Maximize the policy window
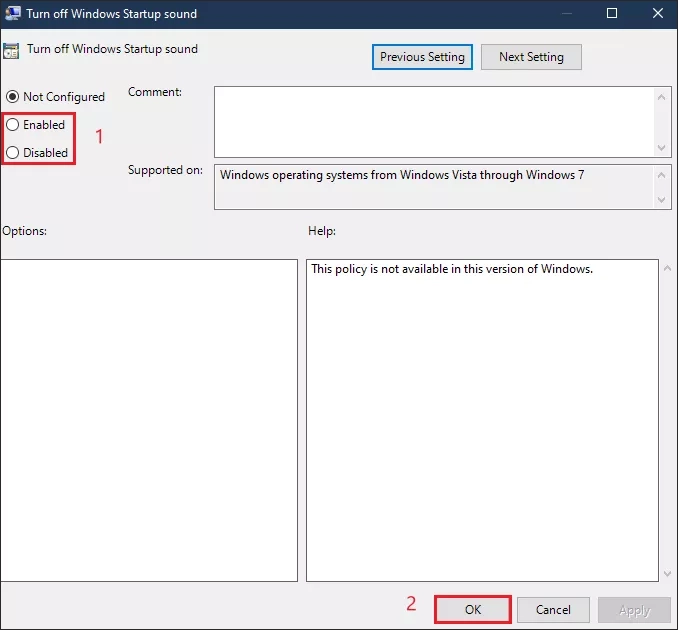 [x=612, y=13]
